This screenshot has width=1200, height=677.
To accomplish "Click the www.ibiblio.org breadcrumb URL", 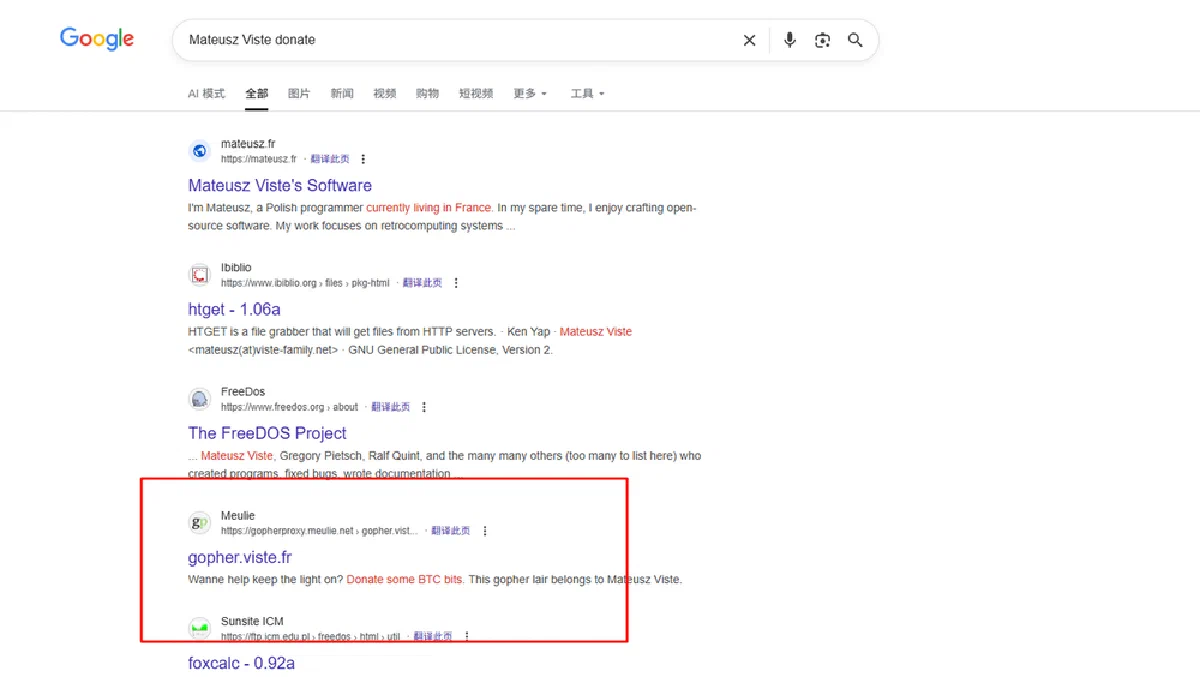I will [x=305, y=283].
